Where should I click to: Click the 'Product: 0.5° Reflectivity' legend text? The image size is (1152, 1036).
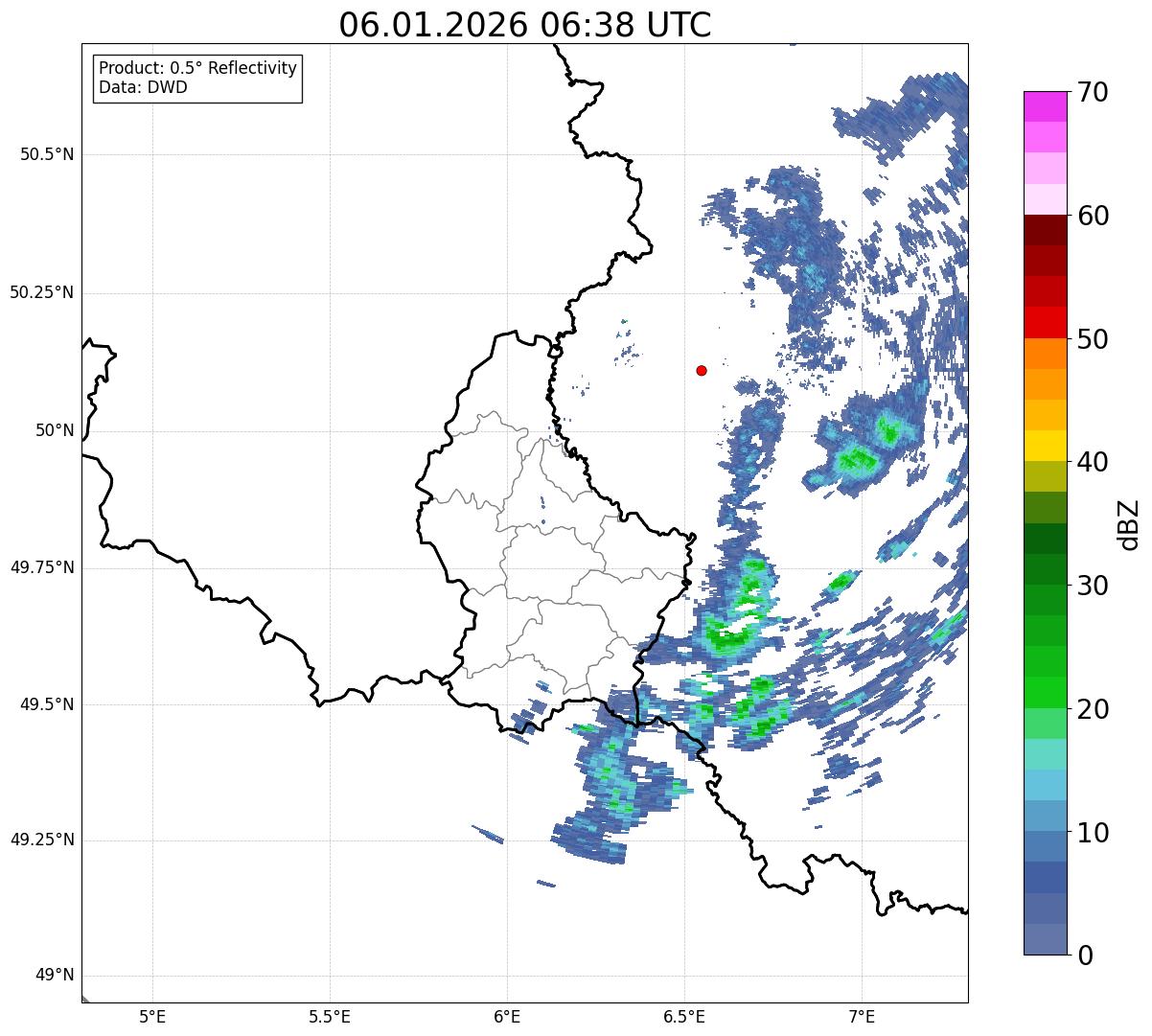198,69
